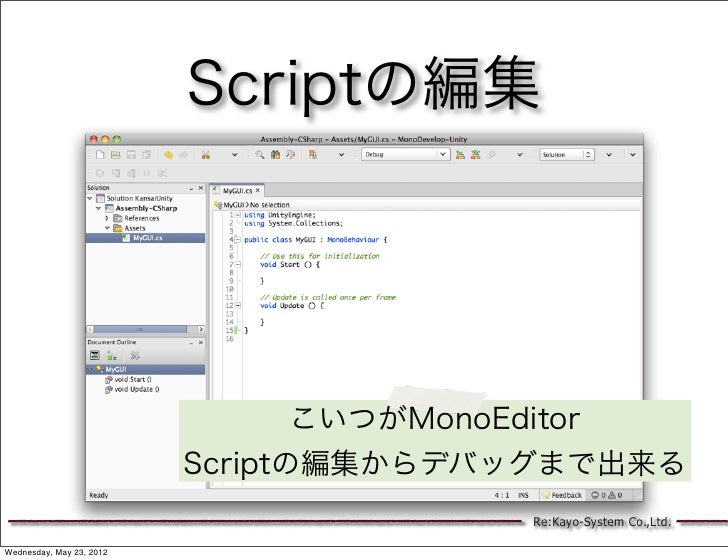
Task: Click the Ready status text
Action: 98,495
